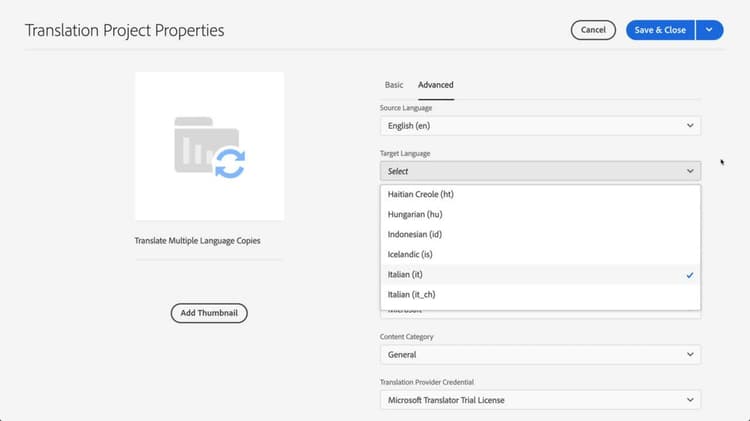Open the Content Category dropdown
The width and height of the screenshot is (750, 421).
click(540, 354)
